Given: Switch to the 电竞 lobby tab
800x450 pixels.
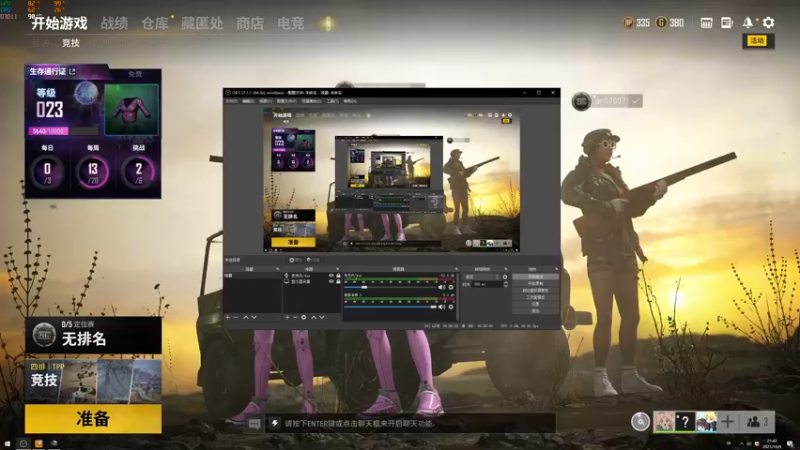Looking at the screenshot, I should click(x=291, y=23).
